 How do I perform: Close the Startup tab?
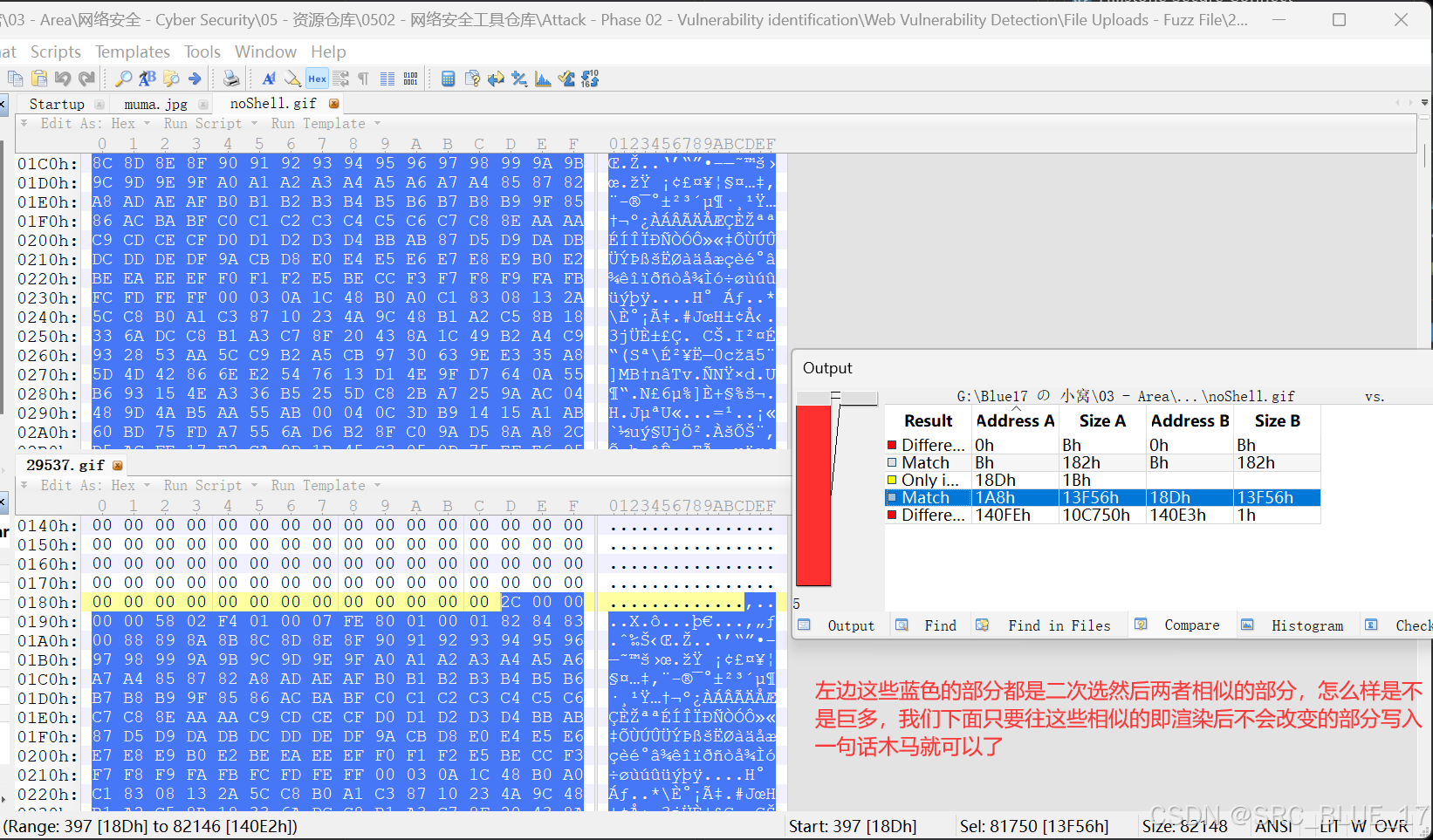click(99, 105)
